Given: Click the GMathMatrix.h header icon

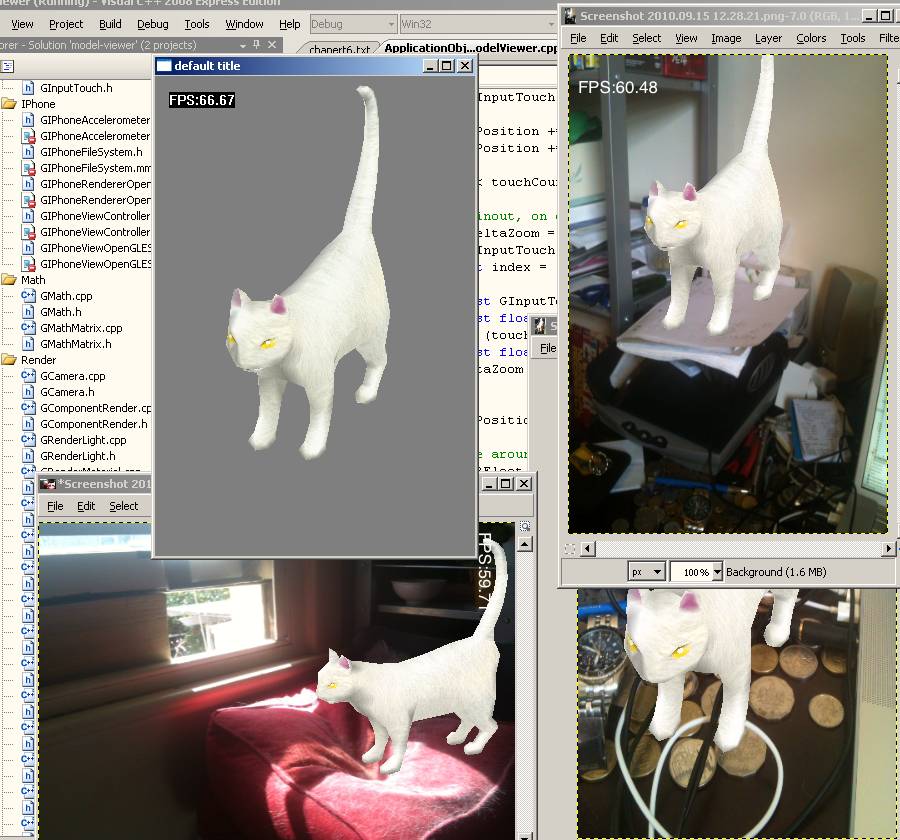Looking at the screenshot, I should pos(28,344).
